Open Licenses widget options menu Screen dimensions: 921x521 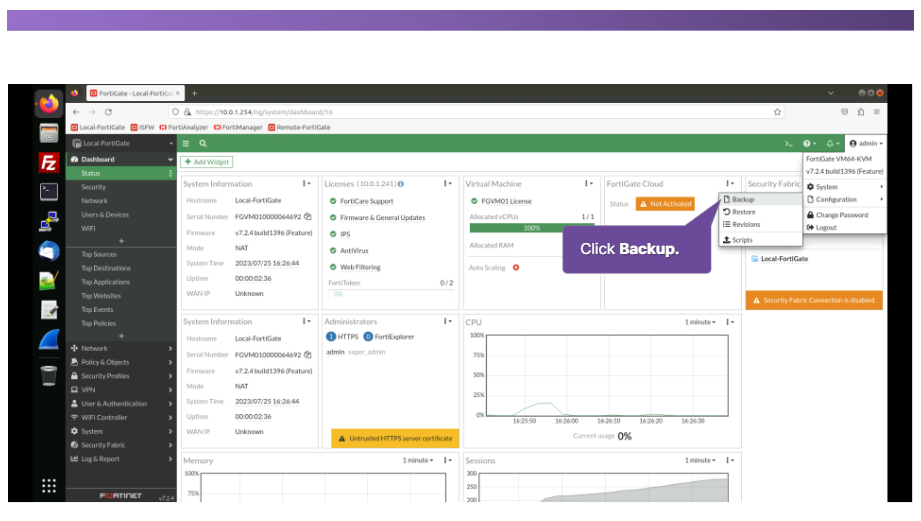[x=447, y=183]
